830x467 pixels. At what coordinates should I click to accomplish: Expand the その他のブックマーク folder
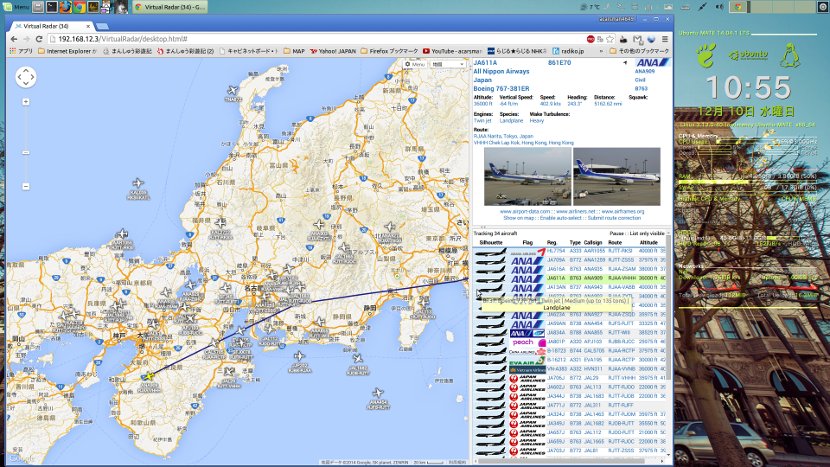coord(639,51)
